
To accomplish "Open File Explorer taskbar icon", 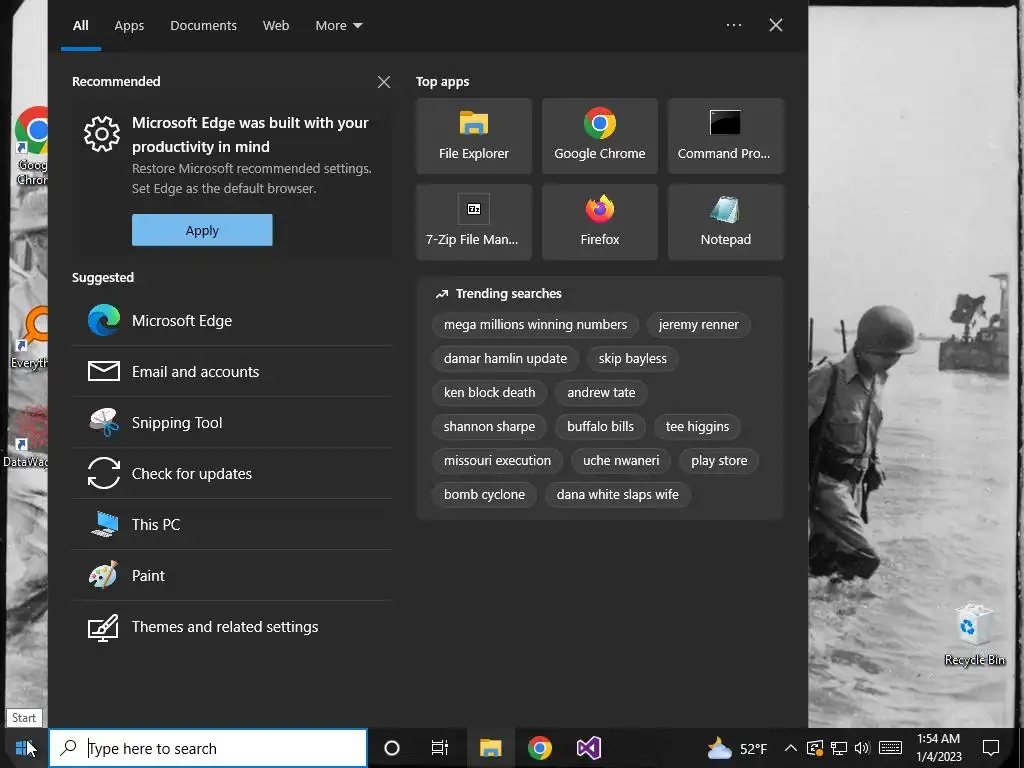I will [x=490, y=748].
